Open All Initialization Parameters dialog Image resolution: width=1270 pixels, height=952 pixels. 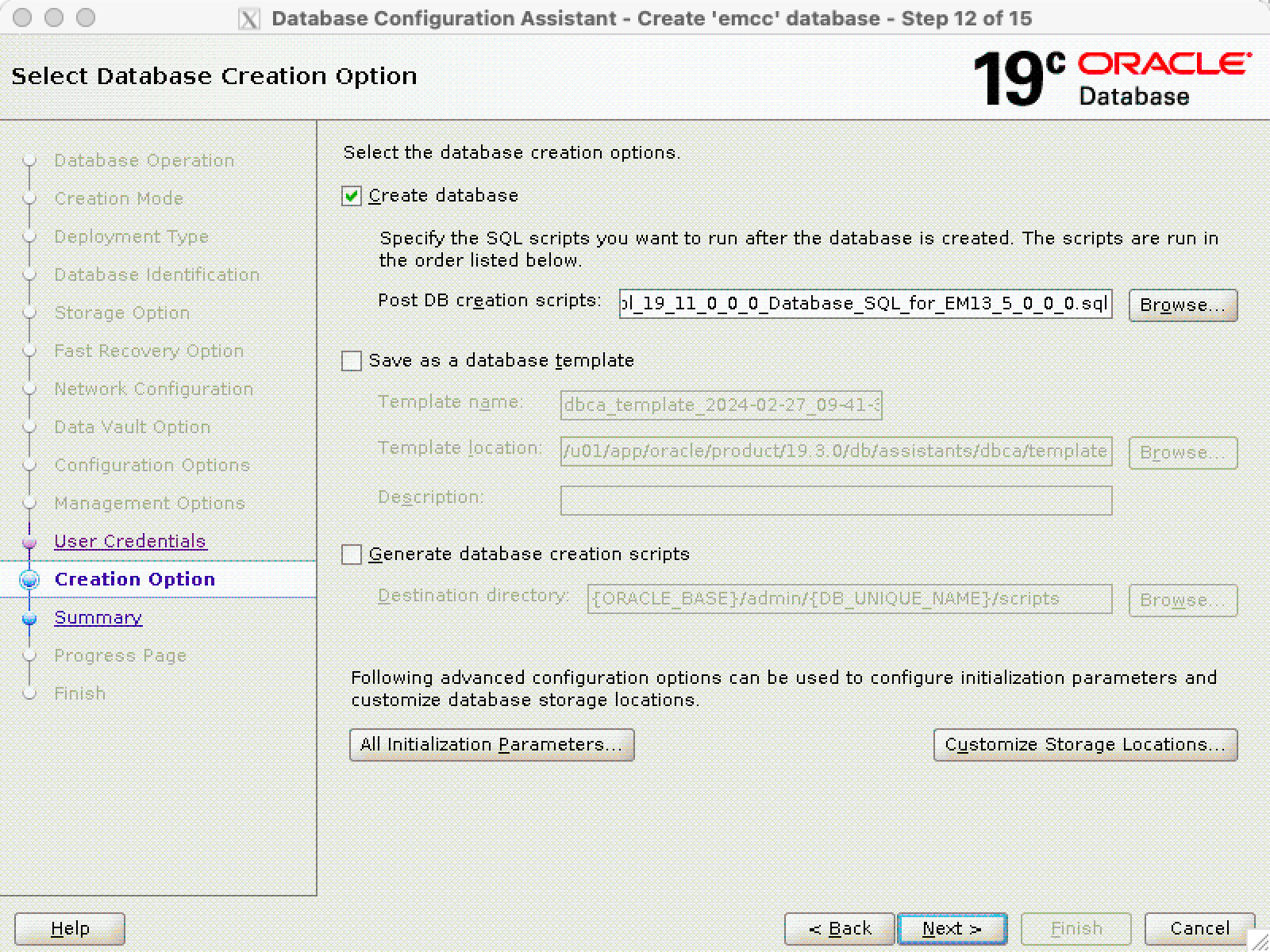point(491,745)
